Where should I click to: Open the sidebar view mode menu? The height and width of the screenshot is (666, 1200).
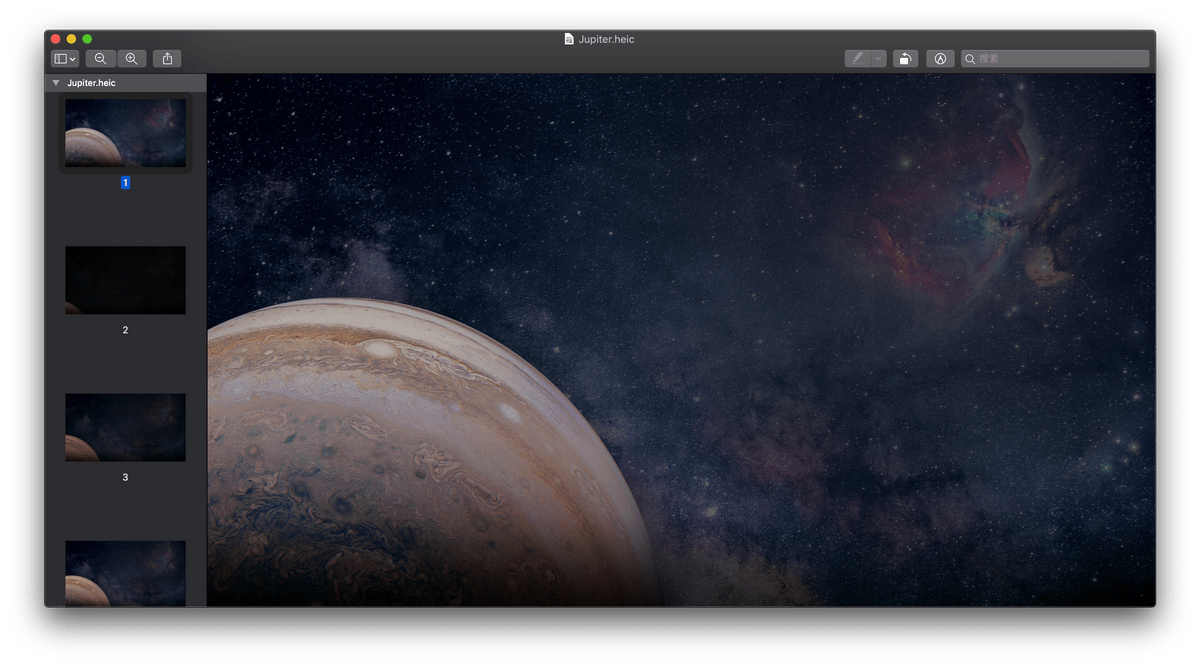tap(65, 59)
